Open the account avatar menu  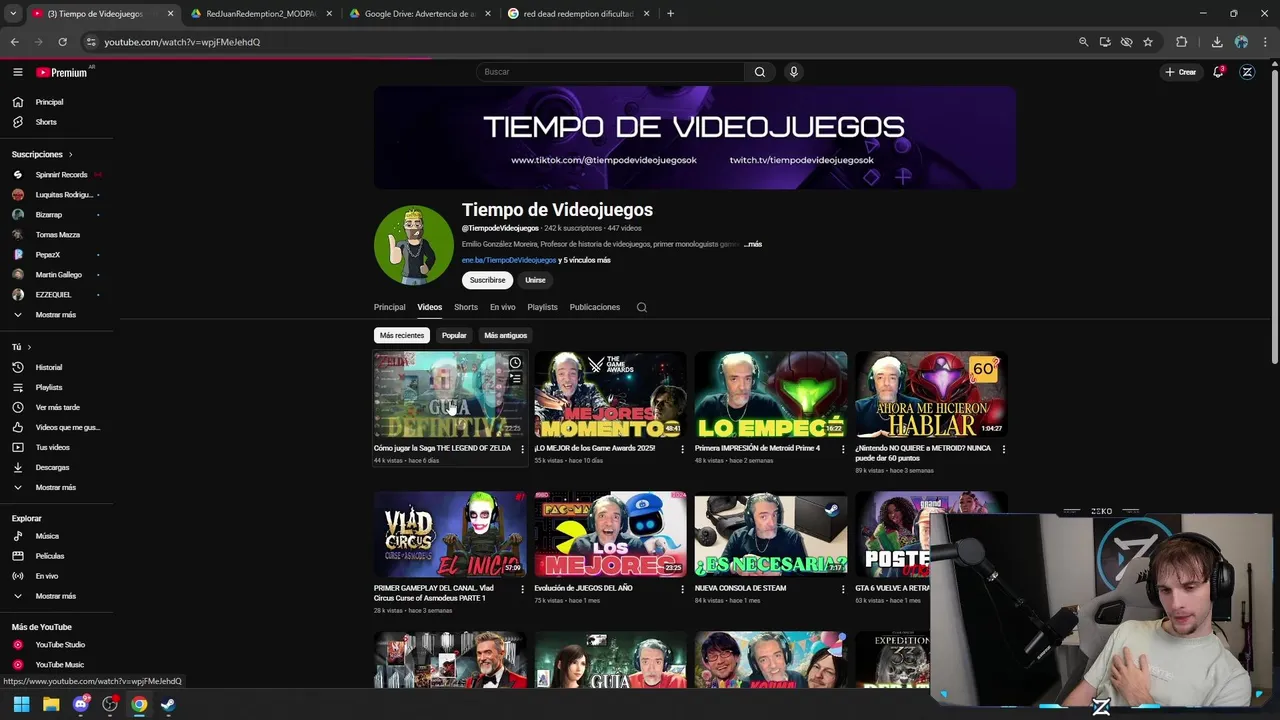click(x=1247, y=72)
